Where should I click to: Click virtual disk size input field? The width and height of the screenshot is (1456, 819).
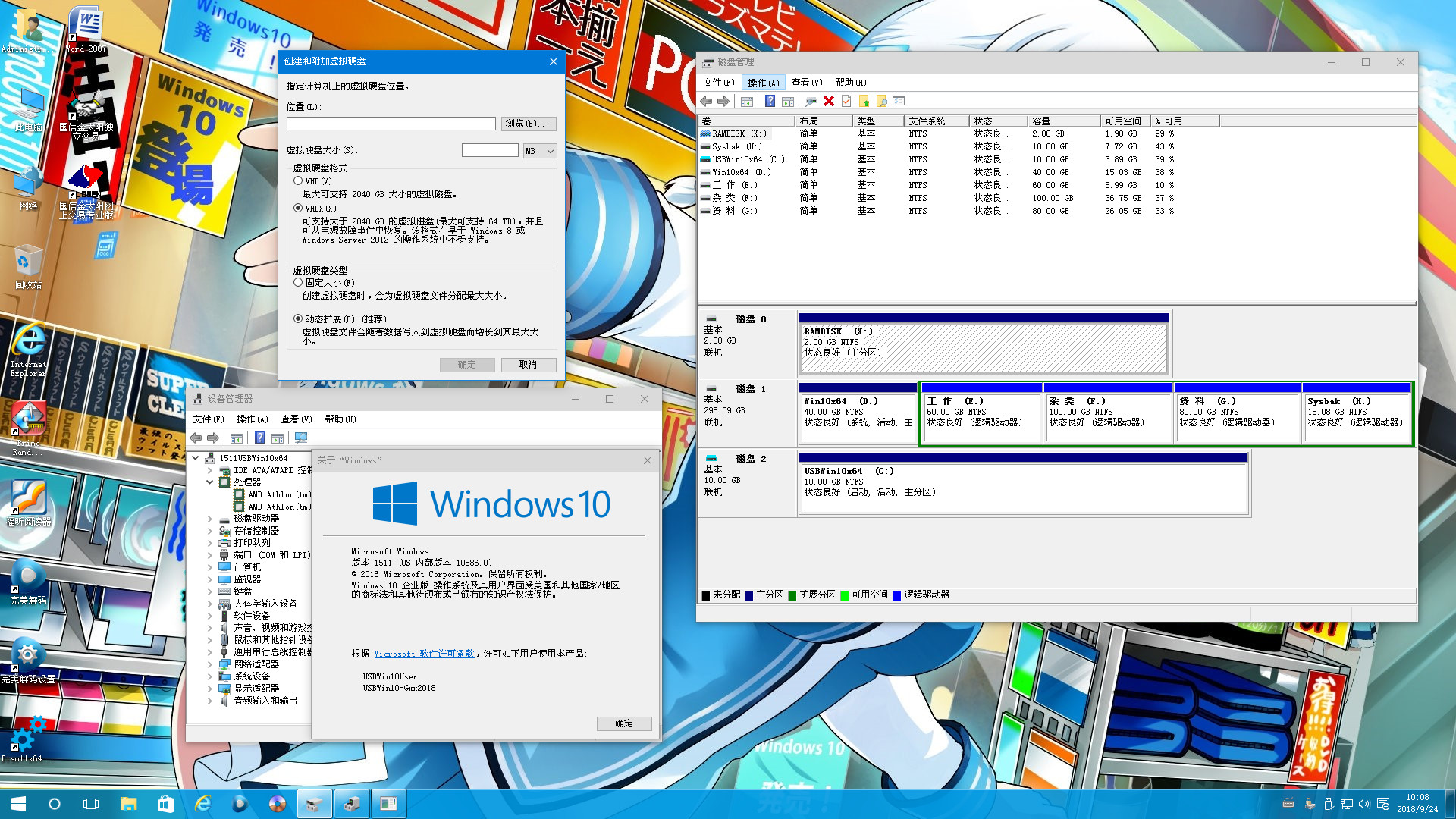[x=490, y=151]
